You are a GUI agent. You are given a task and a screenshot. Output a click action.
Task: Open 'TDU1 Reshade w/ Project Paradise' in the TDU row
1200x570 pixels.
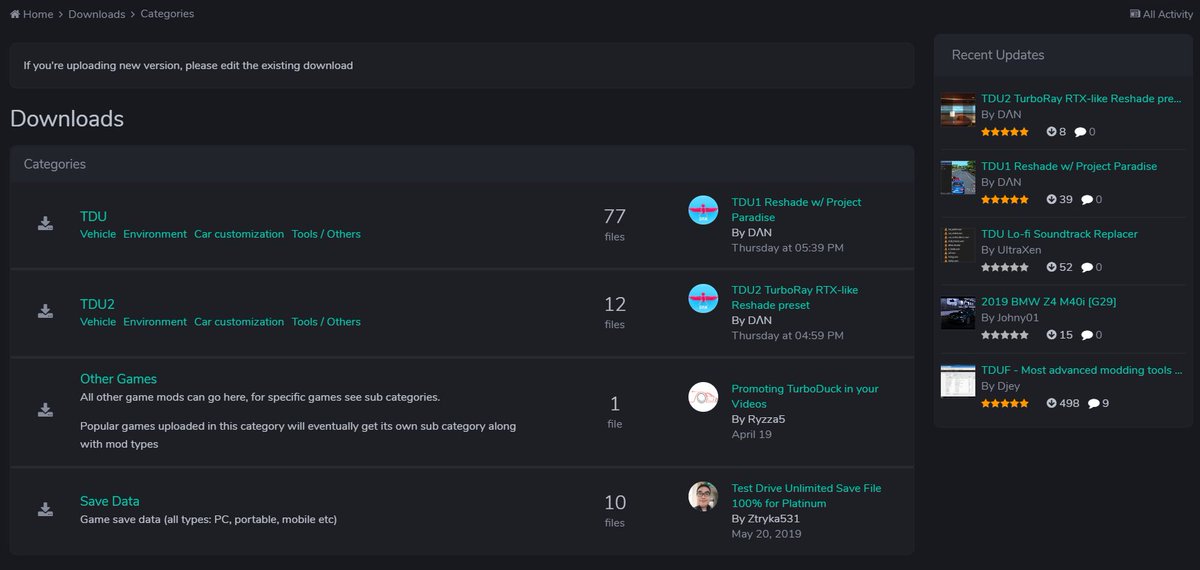(796, 210)
